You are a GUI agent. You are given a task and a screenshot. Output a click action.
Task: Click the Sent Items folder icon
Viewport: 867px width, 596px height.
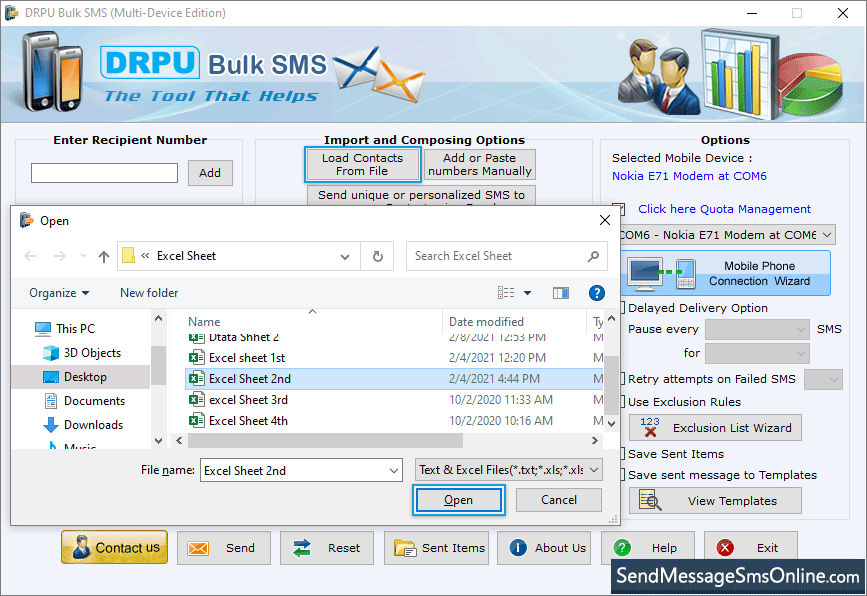click(405, 548)
